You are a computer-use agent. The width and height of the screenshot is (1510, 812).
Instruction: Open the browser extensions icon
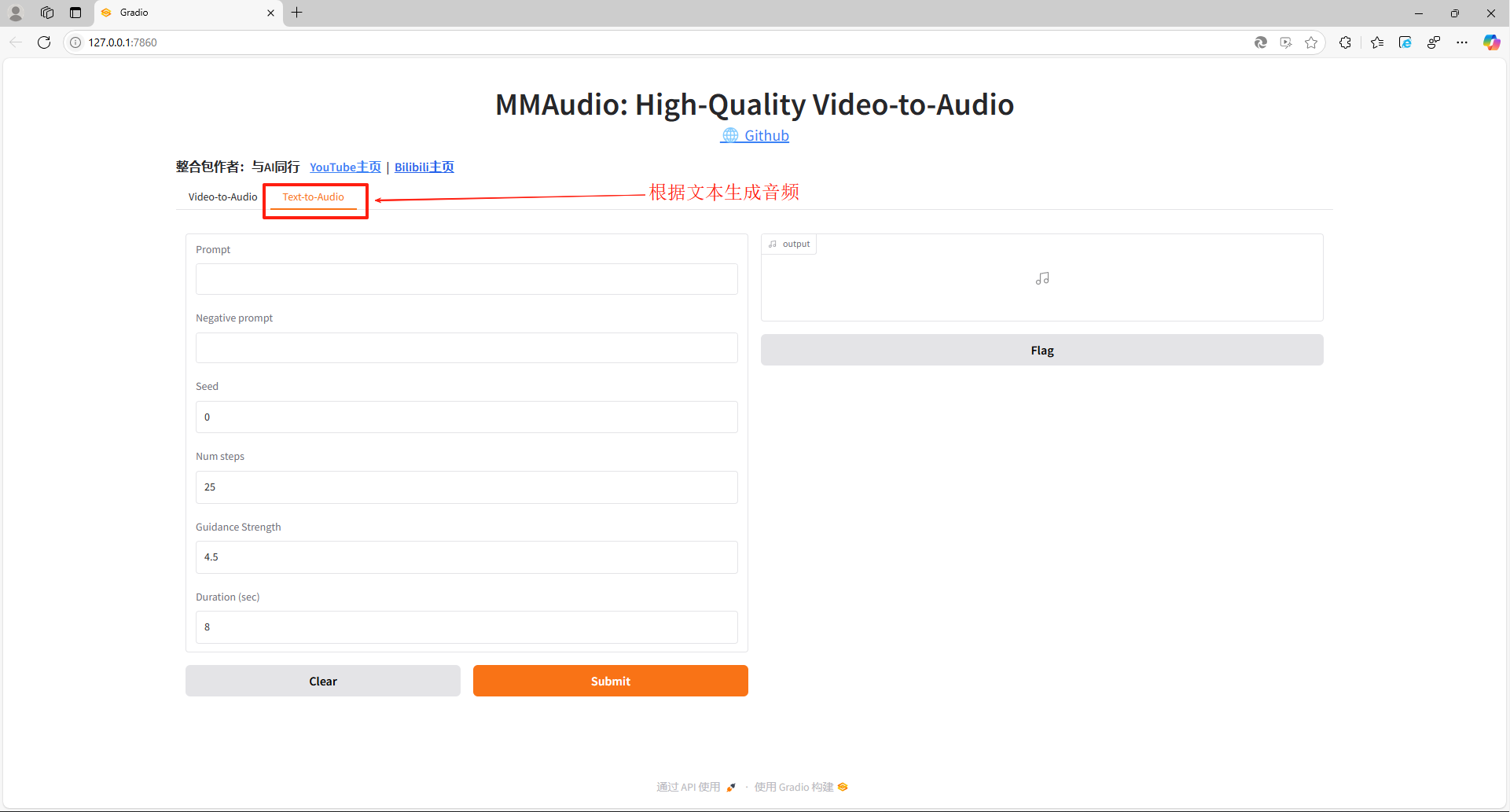pos(1345,42)
